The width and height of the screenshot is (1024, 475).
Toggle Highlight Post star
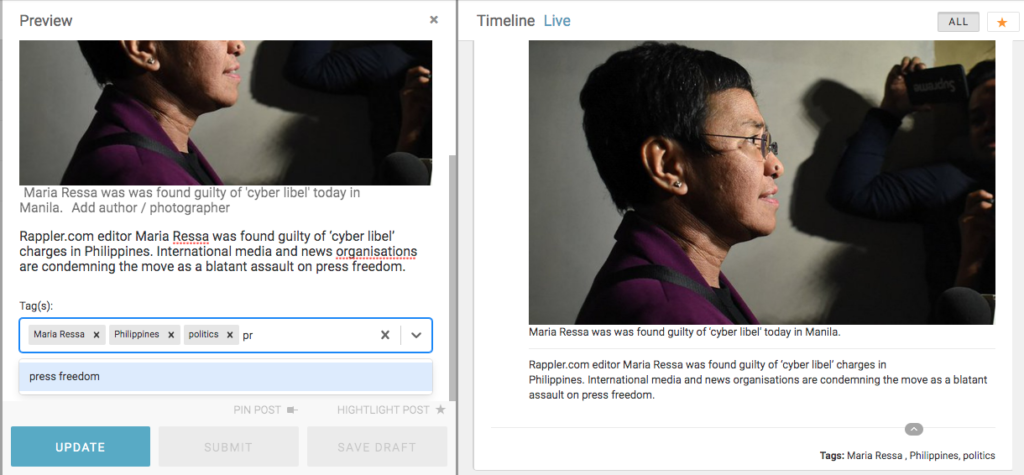pos(391,410)
